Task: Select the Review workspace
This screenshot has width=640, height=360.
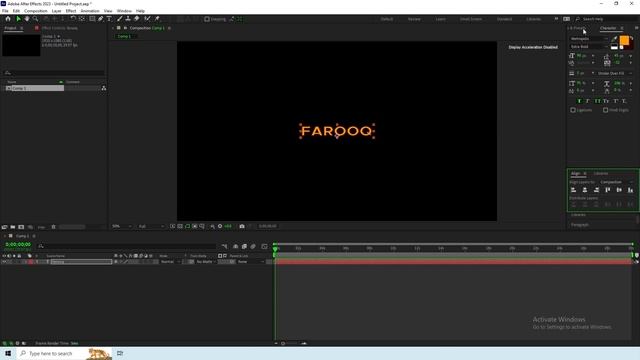Action: (x=414, y=19)
